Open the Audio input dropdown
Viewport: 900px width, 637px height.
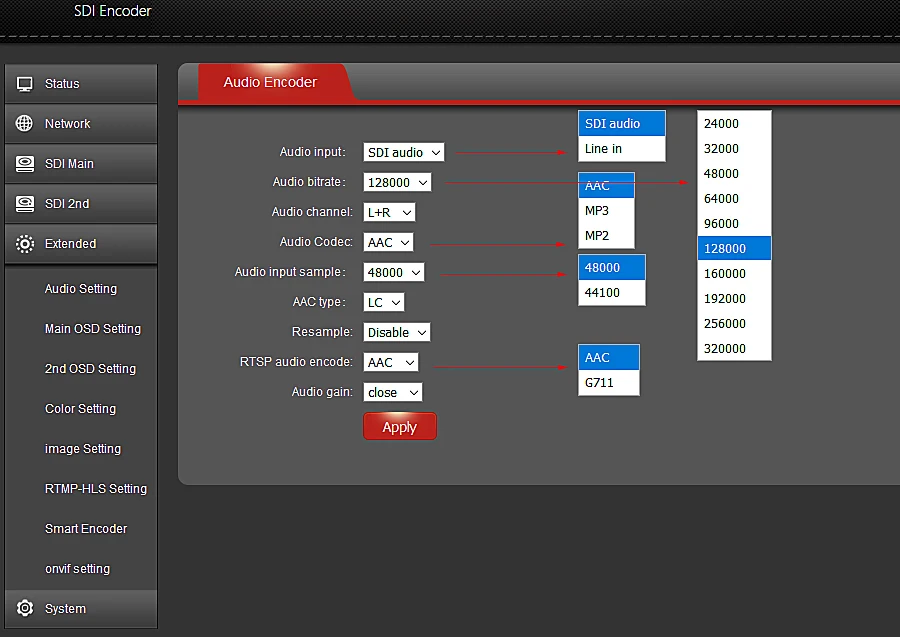[x=403, y=152]
